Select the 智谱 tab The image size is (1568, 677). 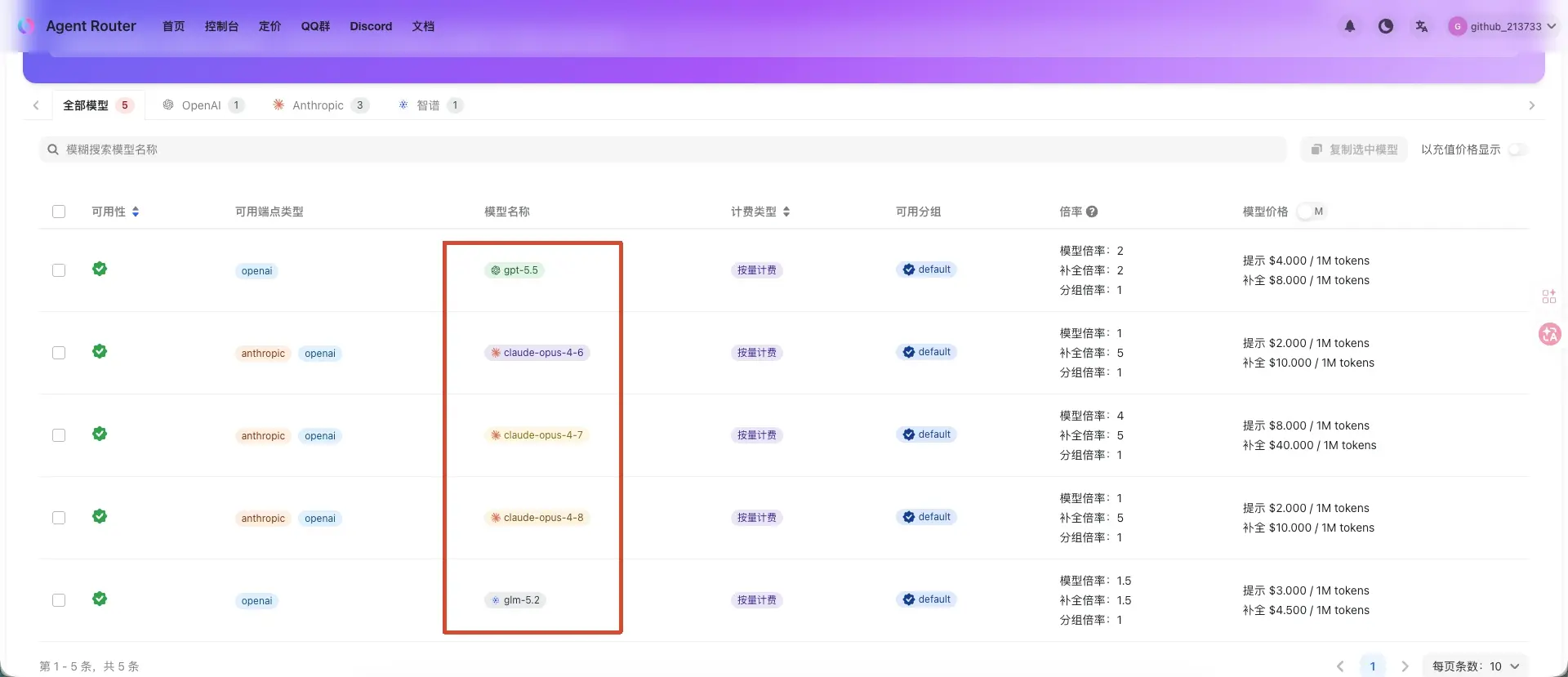pyautogui.click(x=430, y=105)
